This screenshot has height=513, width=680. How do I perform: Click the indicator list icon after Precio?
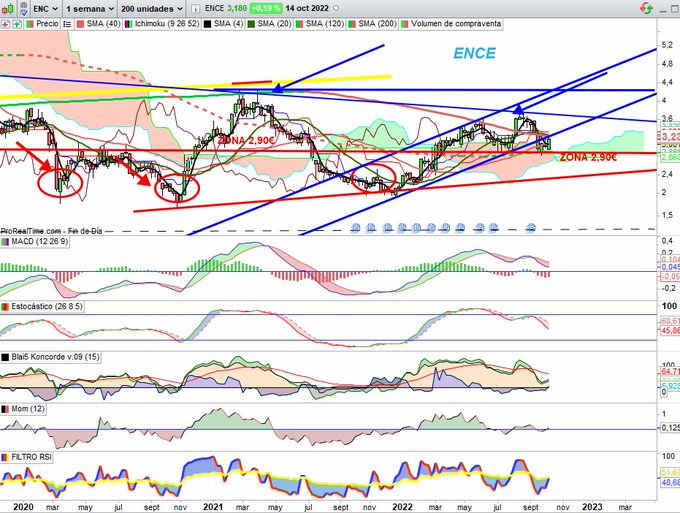(x=67, y=24)
